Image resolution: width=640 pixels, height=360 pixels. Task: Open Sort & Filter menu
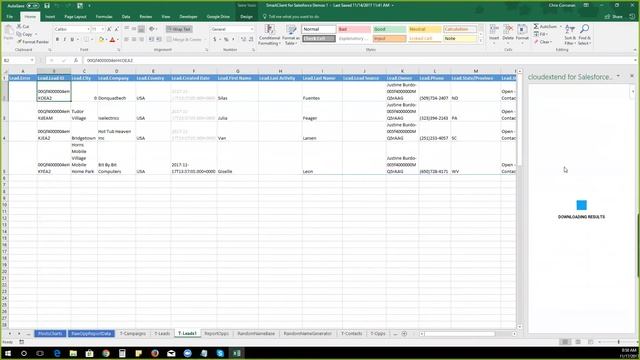pyautogui.click(x=570, y=35)
